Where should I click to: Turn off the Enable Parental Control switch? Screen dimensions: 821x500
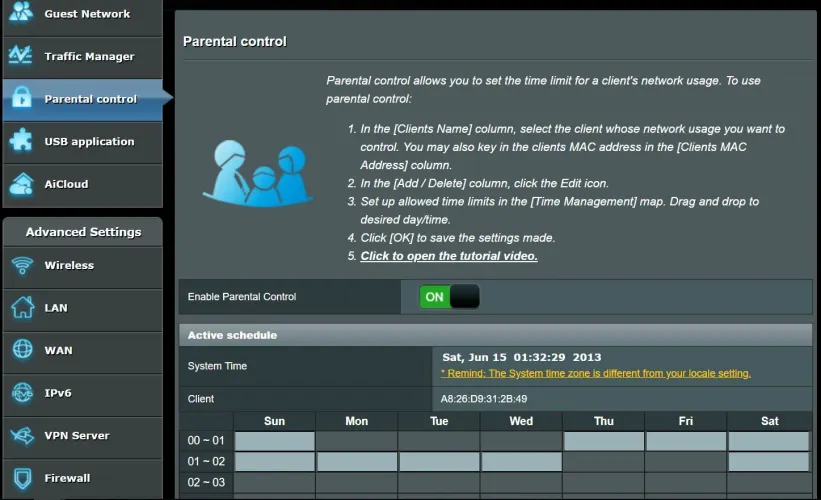pos(449,297)
